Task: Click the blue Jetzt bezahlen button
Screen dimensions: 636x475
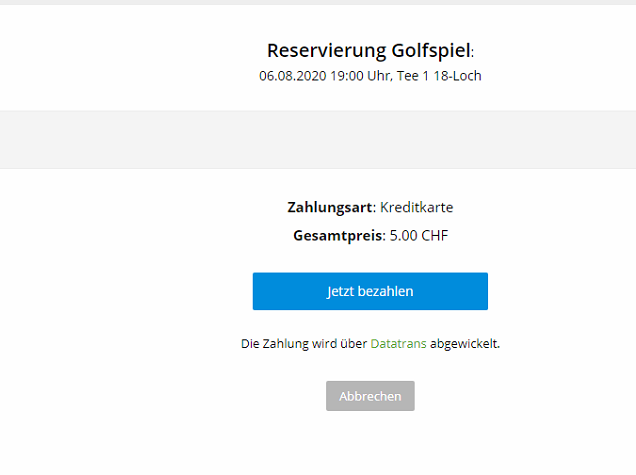Action: (370, 291)
